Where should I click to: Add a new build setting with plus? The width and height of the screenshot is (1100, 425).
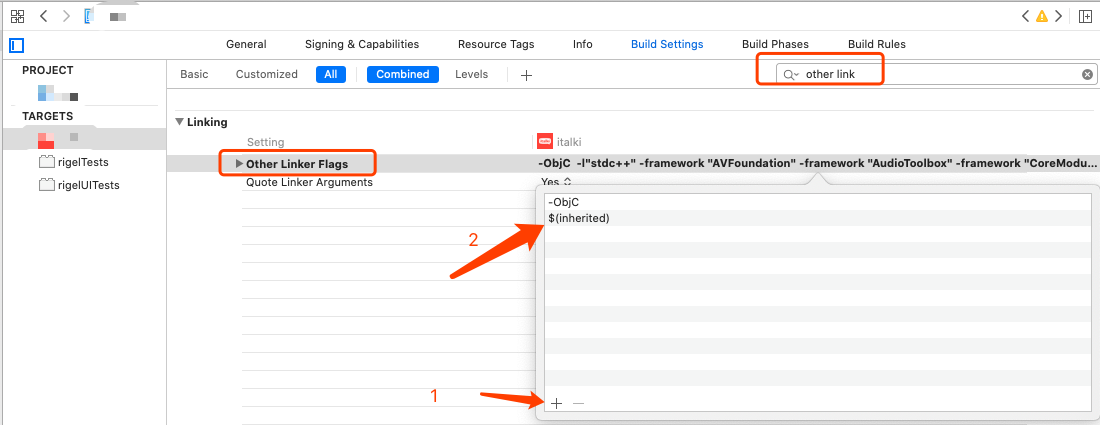click(526, 75)
